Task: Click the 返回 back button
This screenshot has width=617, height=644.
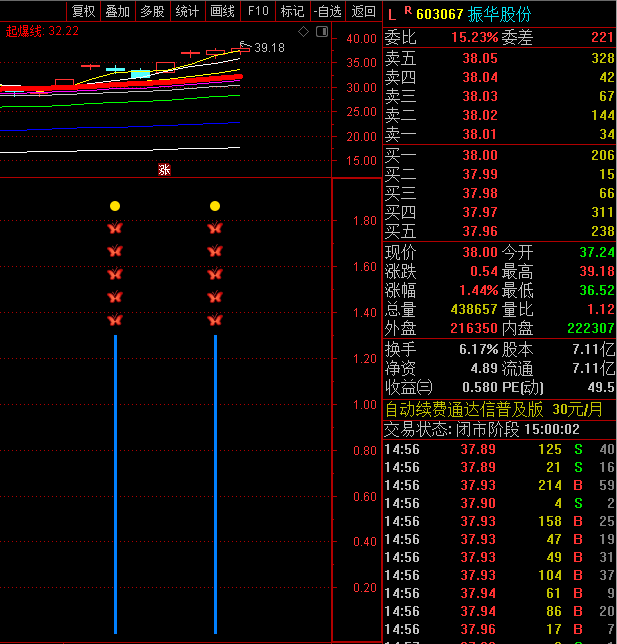Action: [x=363, y=11]
